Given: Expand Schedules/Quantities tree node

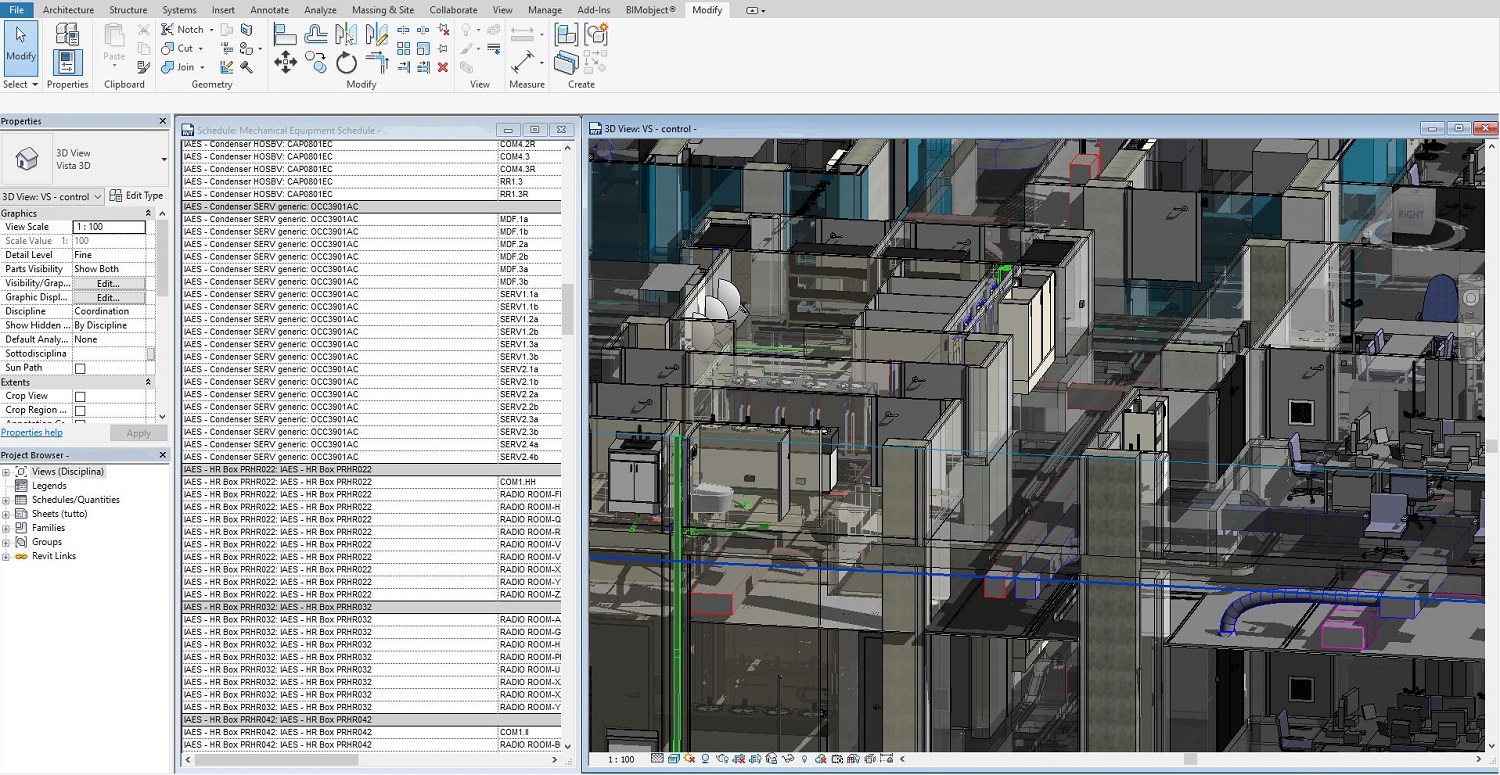Looking at the screenshot, I should [x=6, y=500].
